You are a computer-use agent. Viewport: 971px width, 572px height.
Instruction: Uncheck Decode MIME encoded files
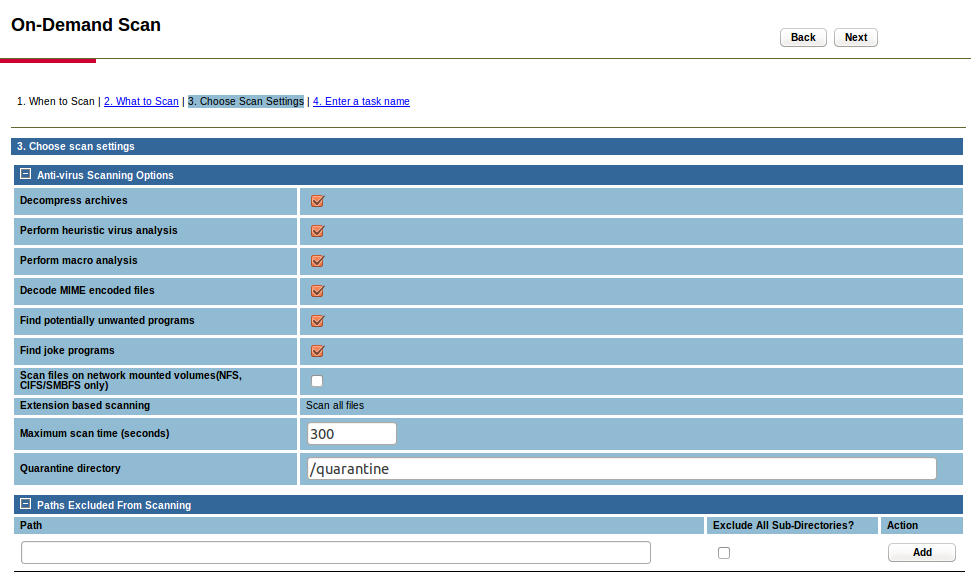pos(318,291)
